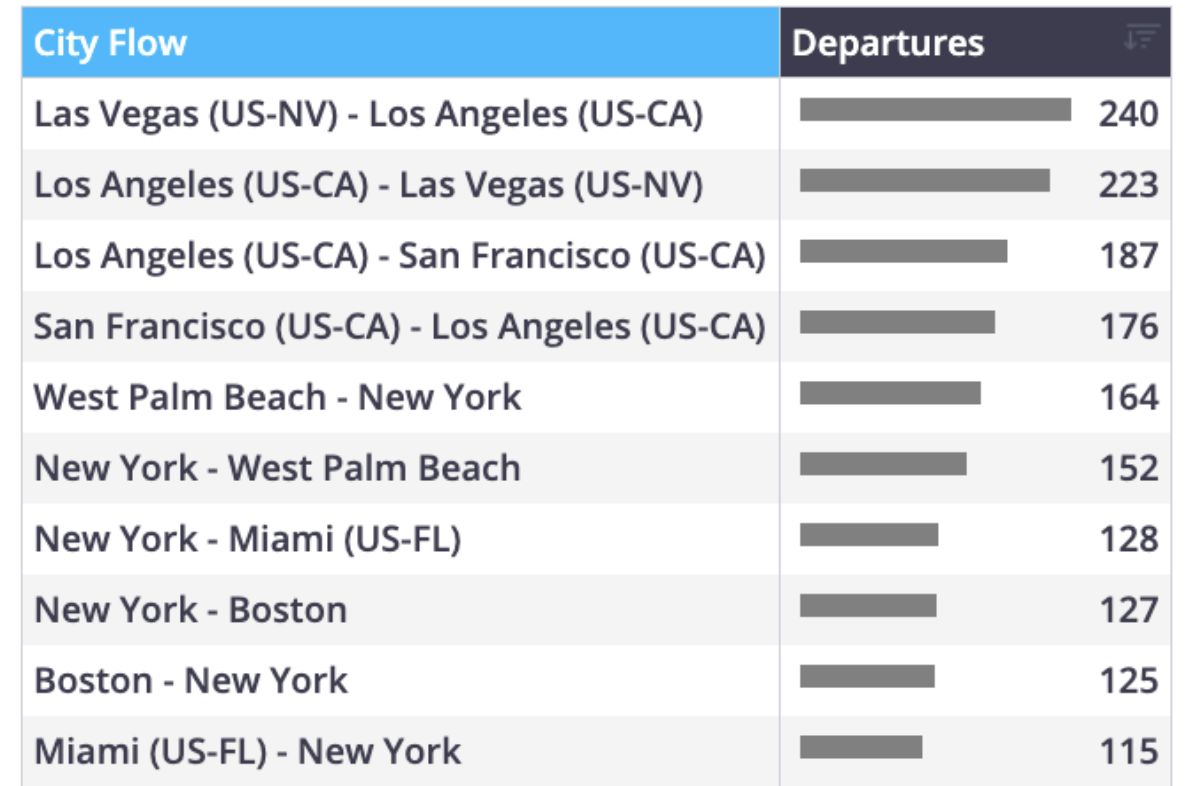Click the bar for 240 departures

pos(935,110)
